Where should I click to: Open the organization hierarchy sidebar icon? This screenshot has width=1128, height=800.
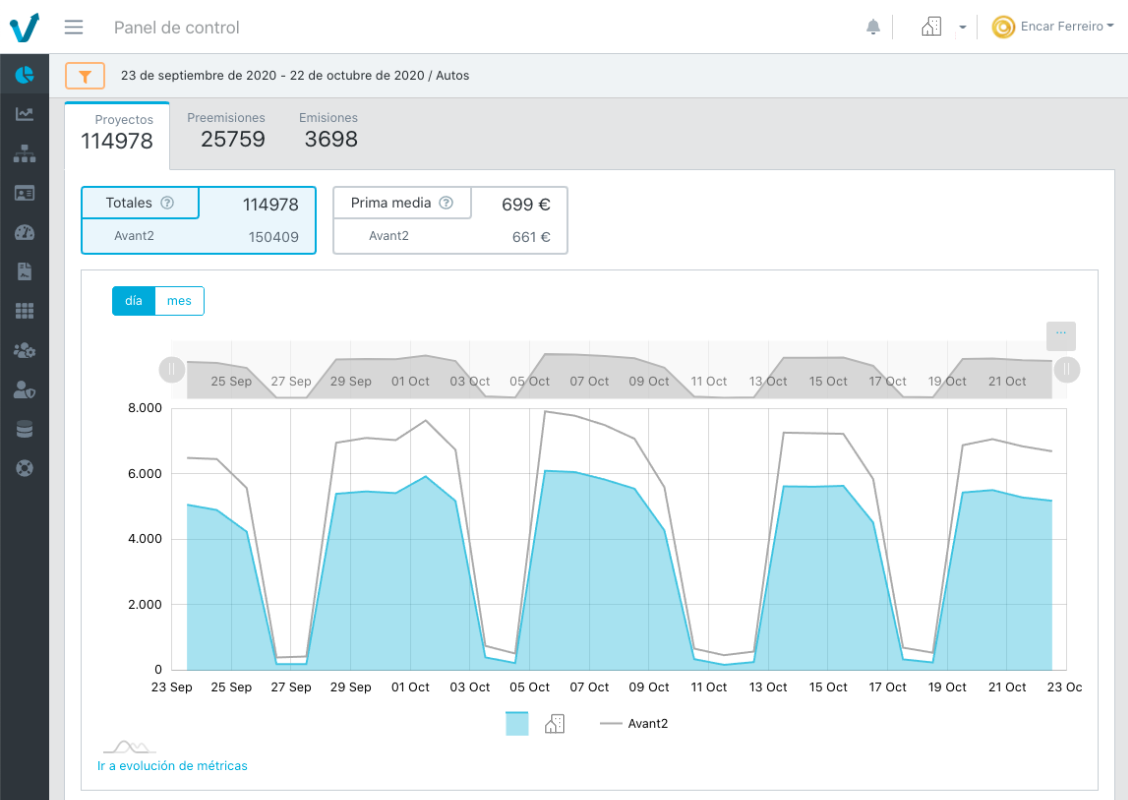24,154
